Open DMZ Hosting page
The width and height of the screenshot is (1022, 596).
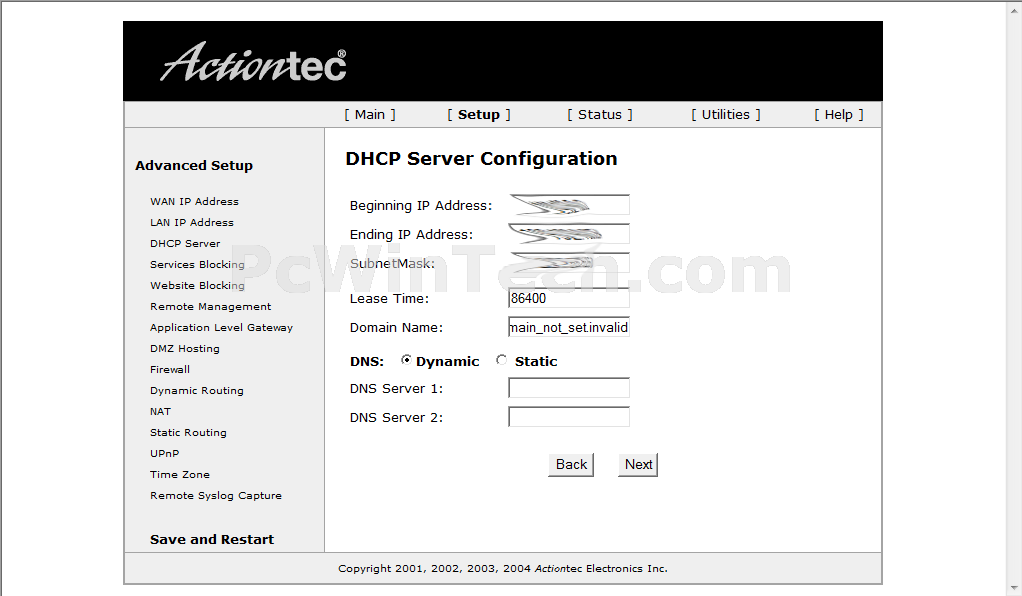point(184,348)
